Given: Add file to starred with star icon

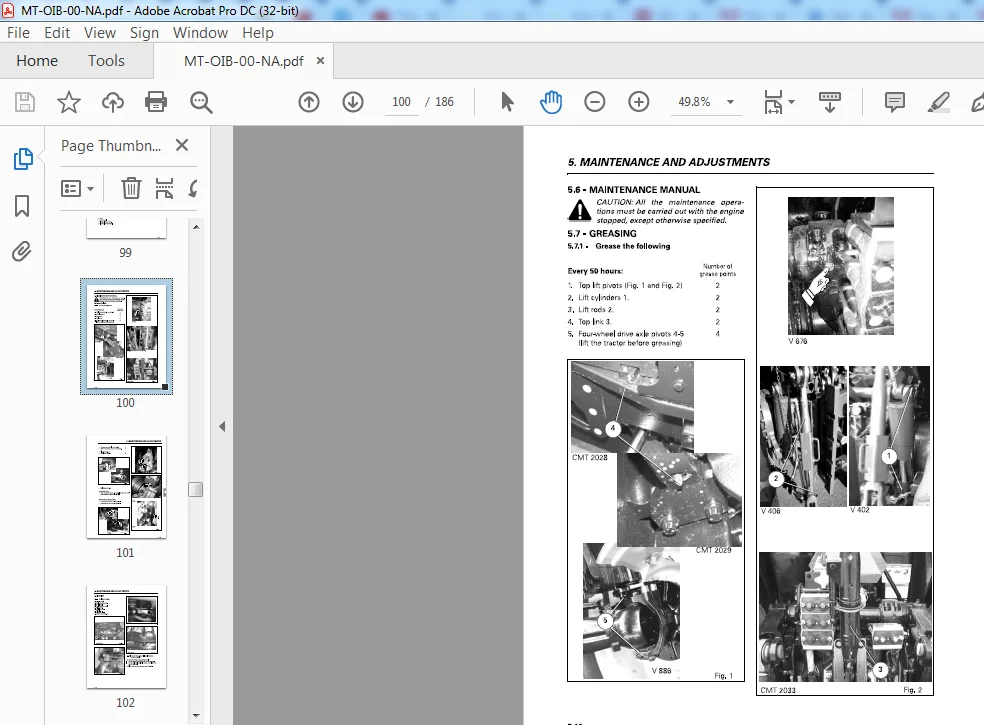Looking at the screenshot, I should point(68,102).
